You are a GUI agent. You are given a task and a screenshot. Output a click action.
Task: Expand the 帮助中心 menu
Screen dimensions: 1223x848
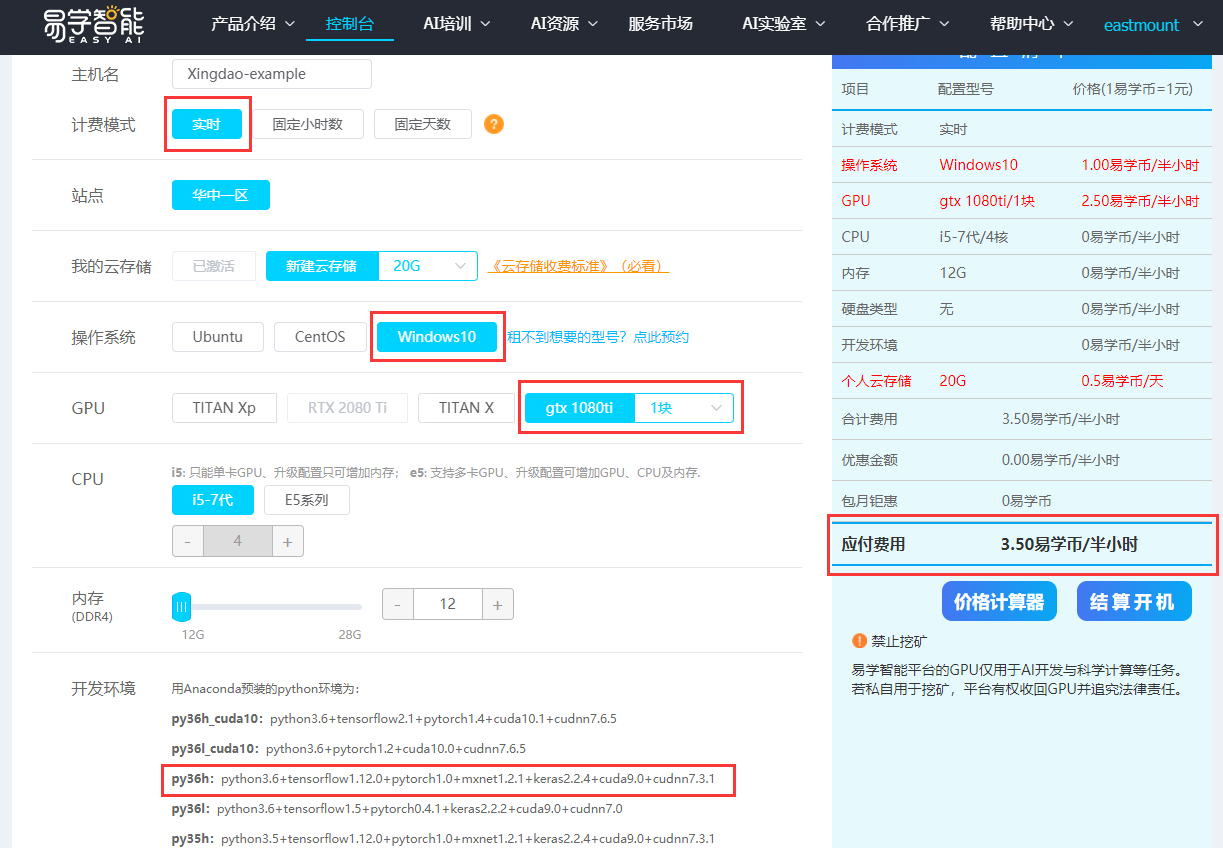1032,24
